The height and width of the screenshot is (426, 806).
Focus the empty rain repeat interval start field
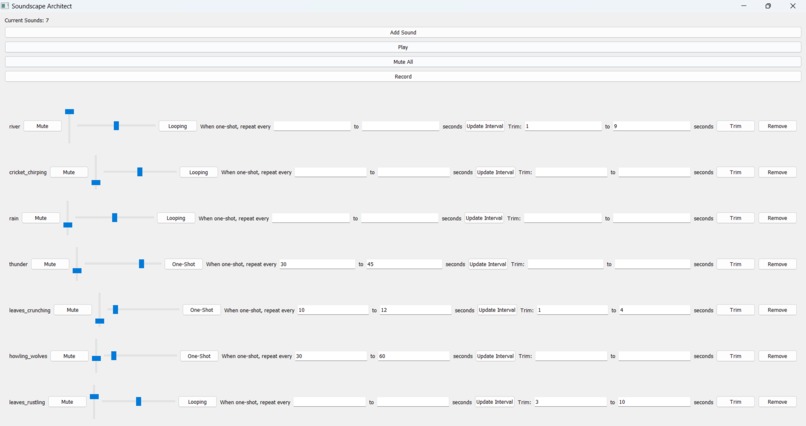point(310,218)
